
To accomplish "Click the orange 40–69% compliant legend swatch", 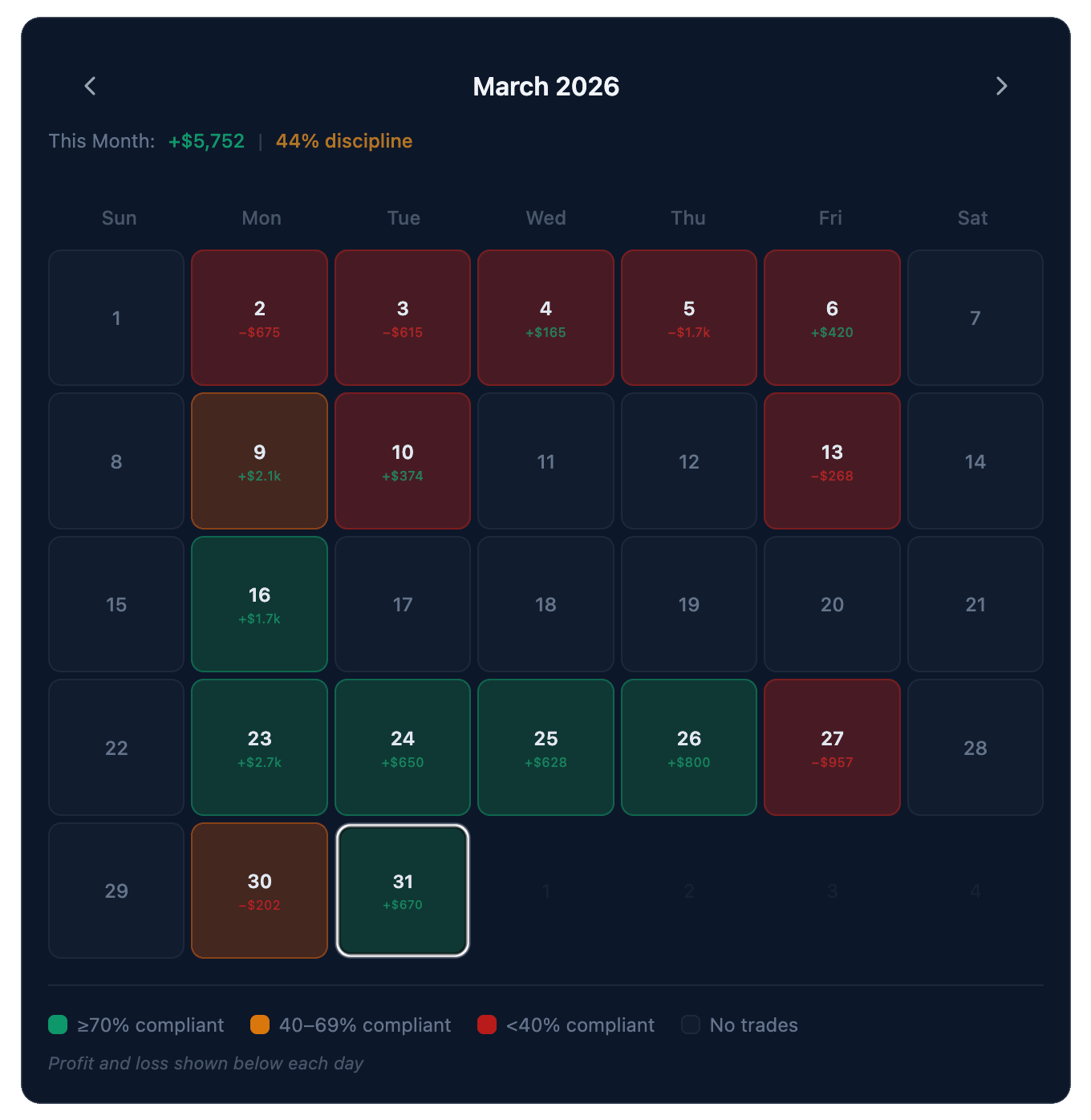I will coord(259,1025).
